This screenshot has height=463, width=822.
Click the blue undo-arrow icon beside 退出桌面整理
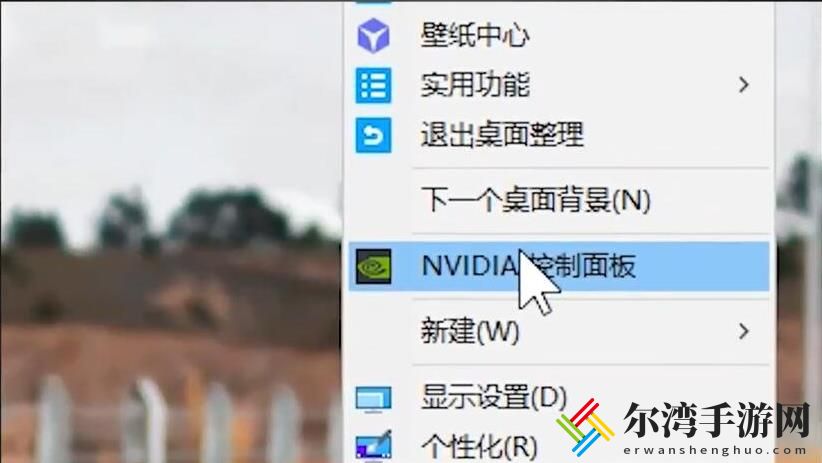click(x=373, y=135)
